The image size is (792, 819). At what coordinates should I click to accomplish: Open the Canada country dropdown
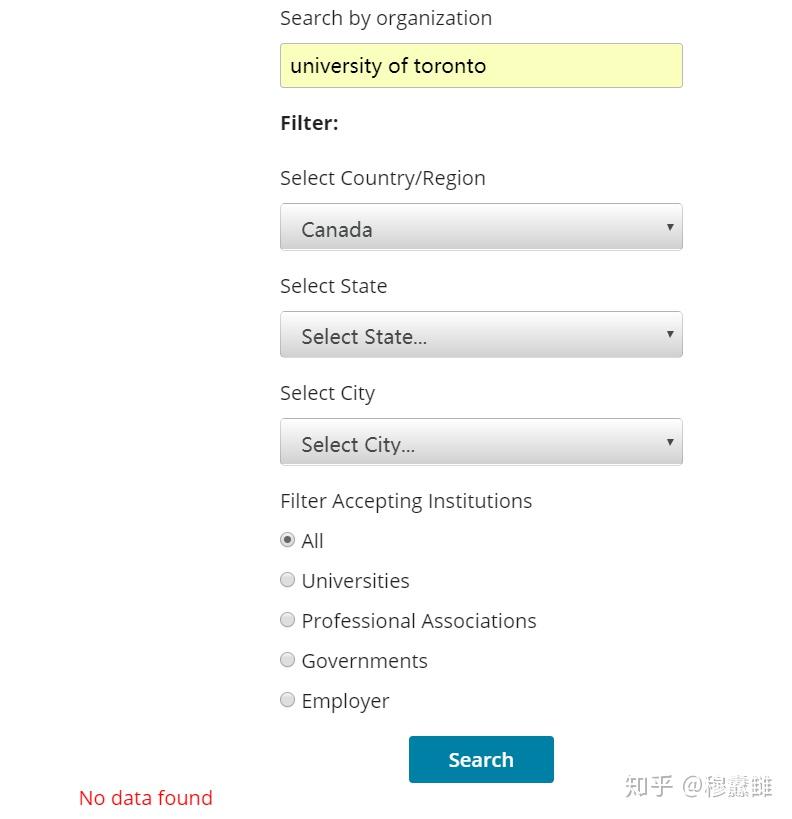click(x=480, y=227)
